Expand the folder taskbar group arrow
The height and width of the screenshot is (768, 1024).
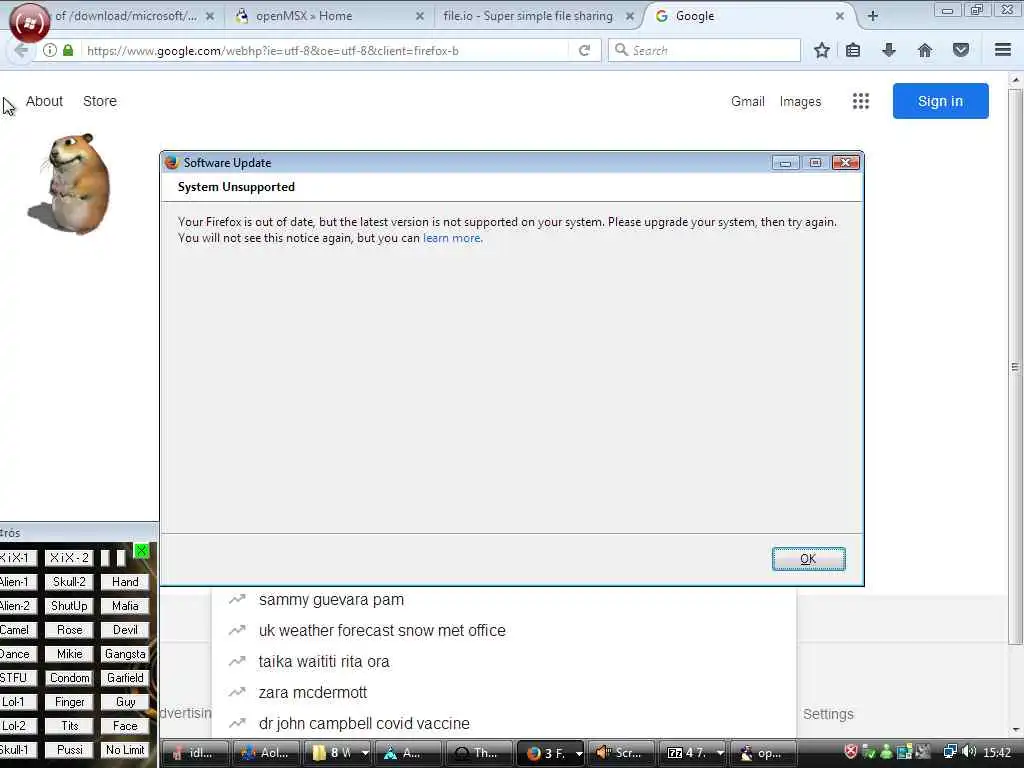[x=364, y=753]
